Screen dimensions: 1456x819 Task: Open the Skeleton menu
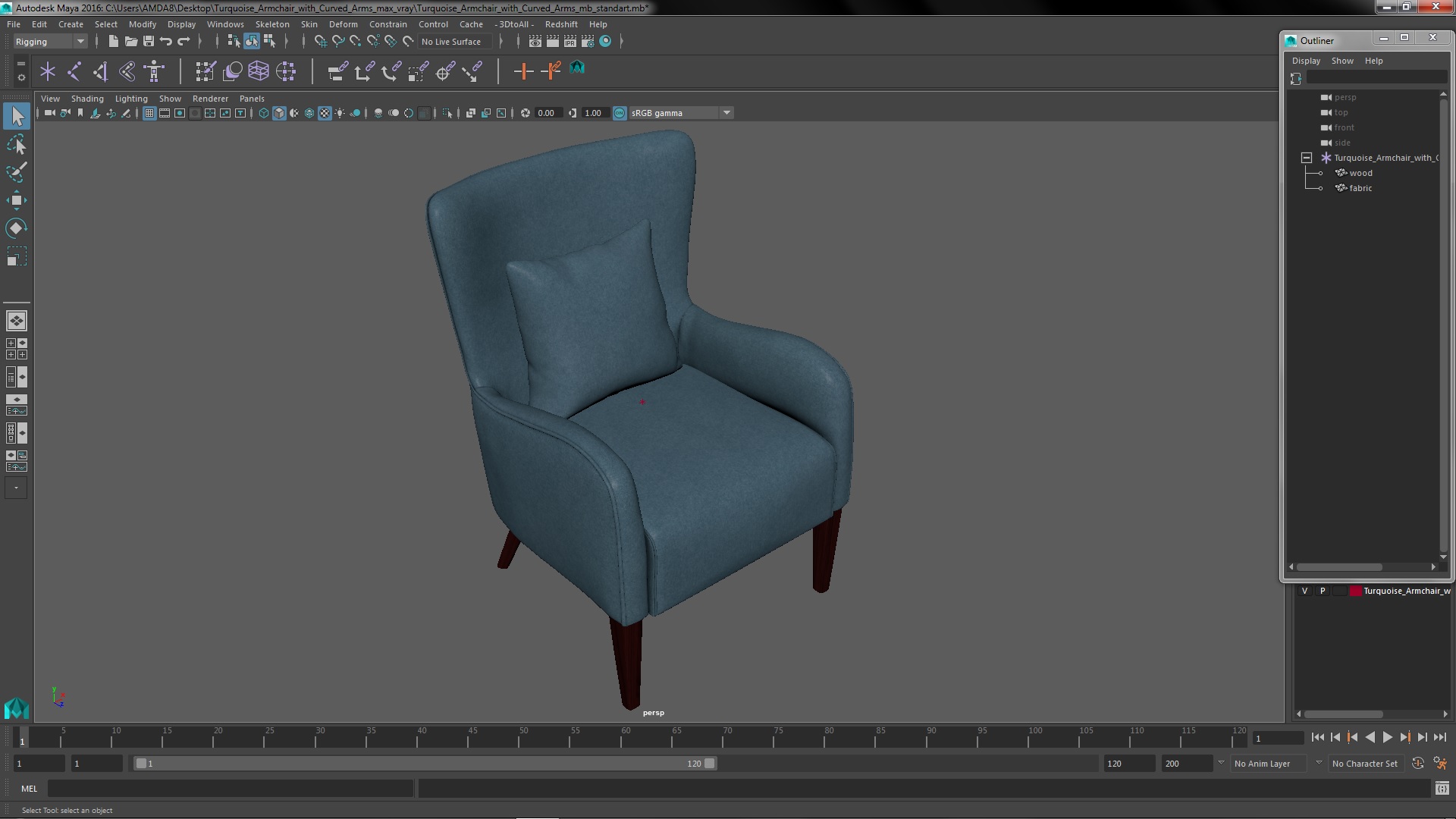272,24
